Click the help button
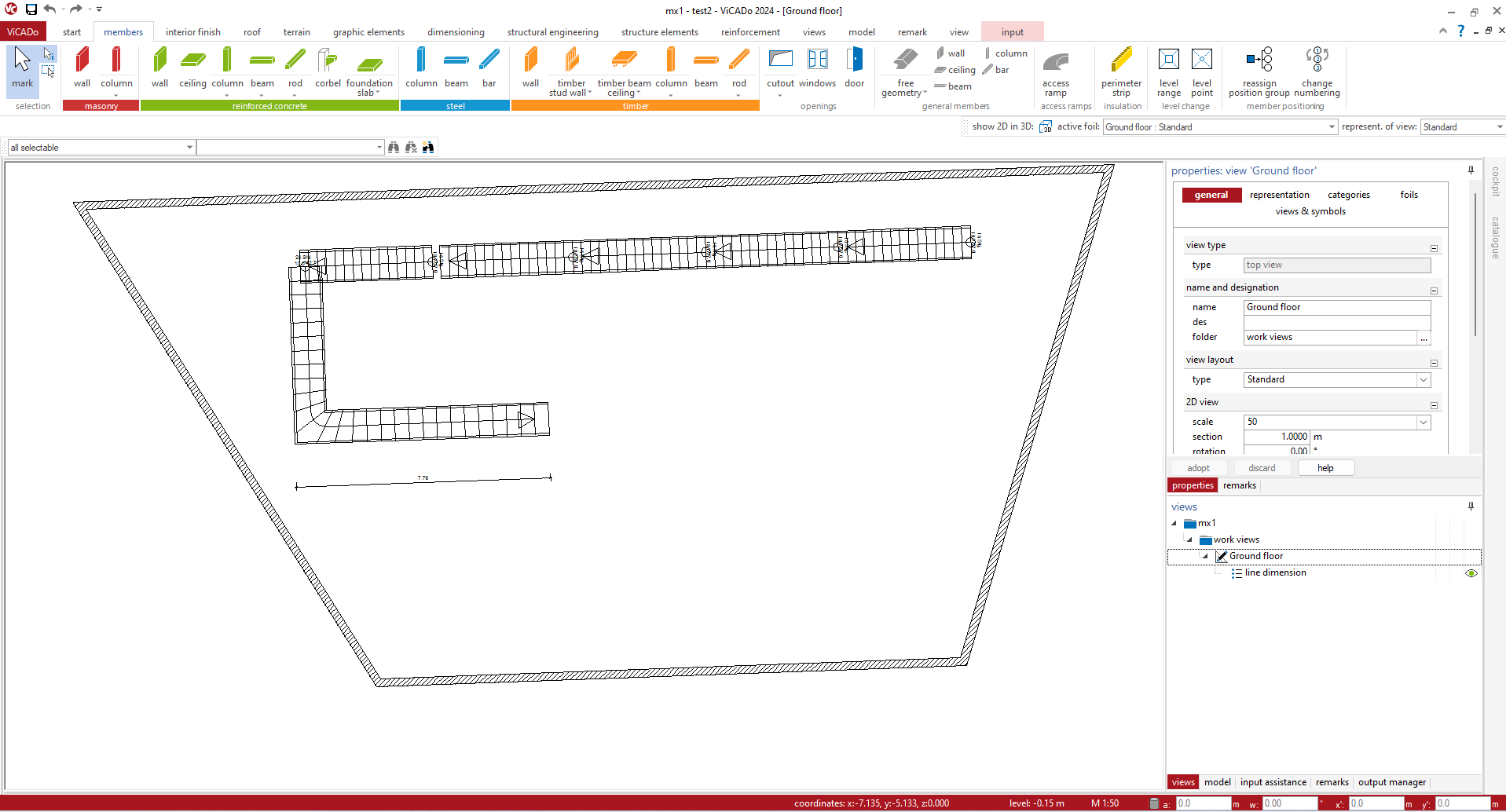Image resolution: width=1506 pixels, height=812 pixels. coord(1325,468)
